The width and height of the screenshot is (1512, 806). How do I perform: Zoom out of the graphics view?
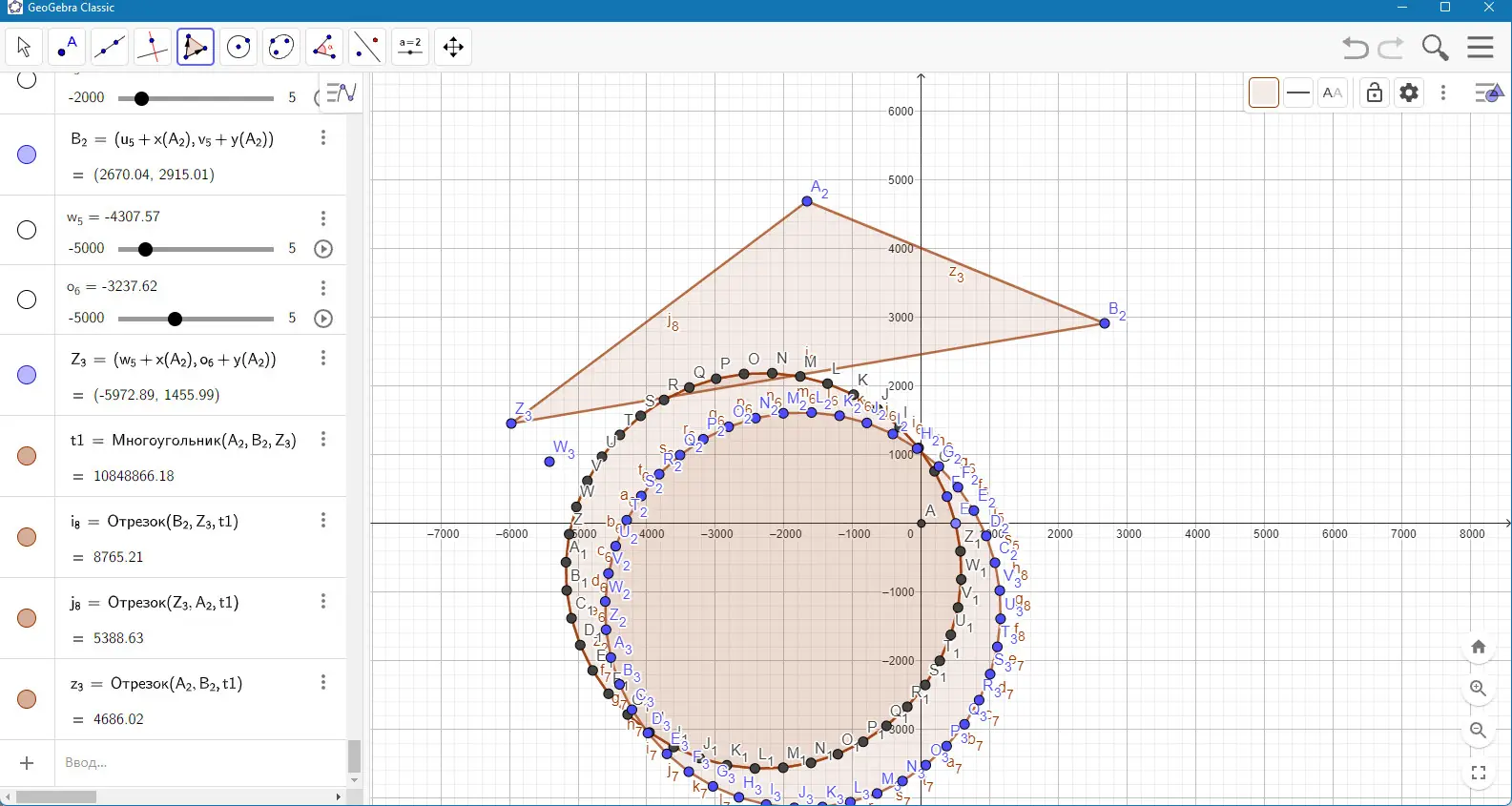coord(1479,731)
